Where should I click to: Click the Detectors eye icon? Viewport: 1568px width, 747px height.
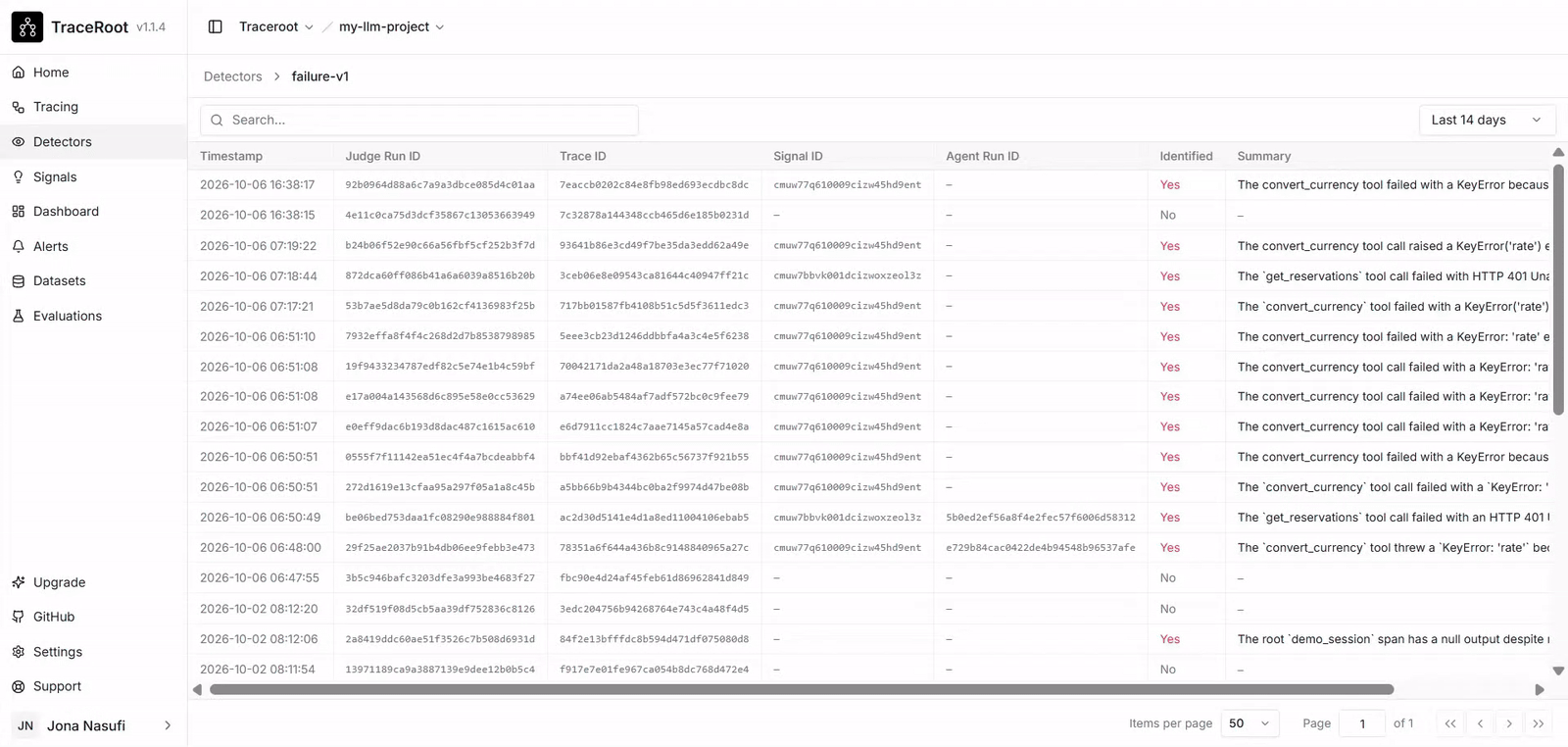tap(19, 142)
